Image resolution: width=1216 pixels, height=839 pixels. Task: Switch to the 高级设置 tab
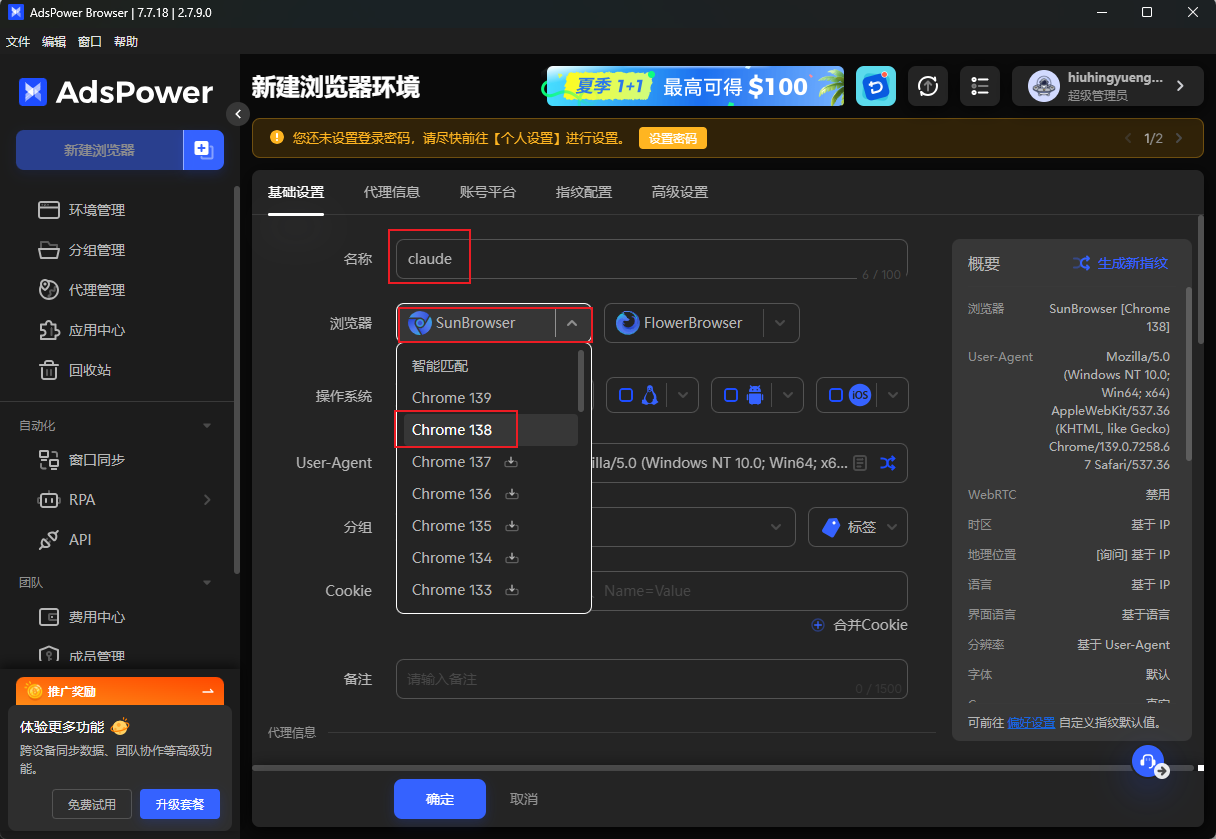[680, 192]
